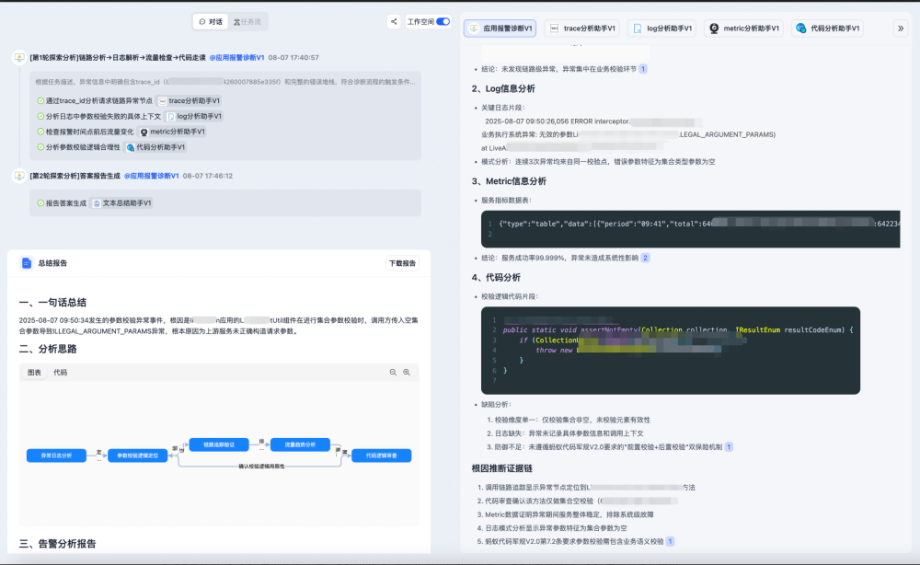Click the share icon beside 工作空间

coord(393,21)
